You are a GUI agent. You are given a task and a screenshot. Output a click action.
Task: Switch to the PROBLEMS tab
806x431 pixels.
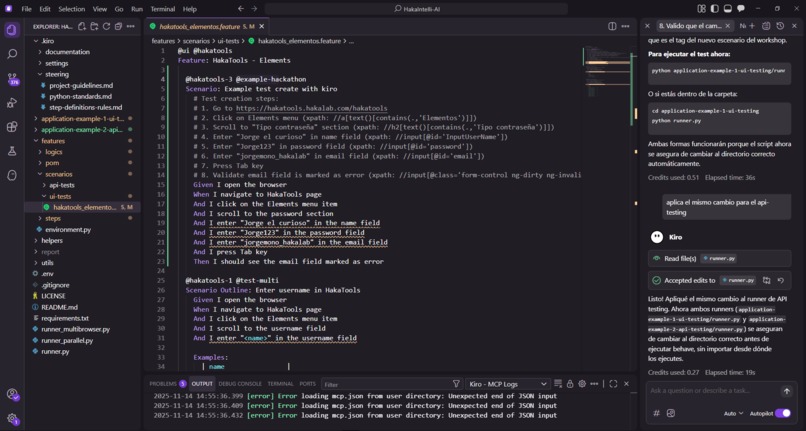pyautogui.click(x=168, y=384)
